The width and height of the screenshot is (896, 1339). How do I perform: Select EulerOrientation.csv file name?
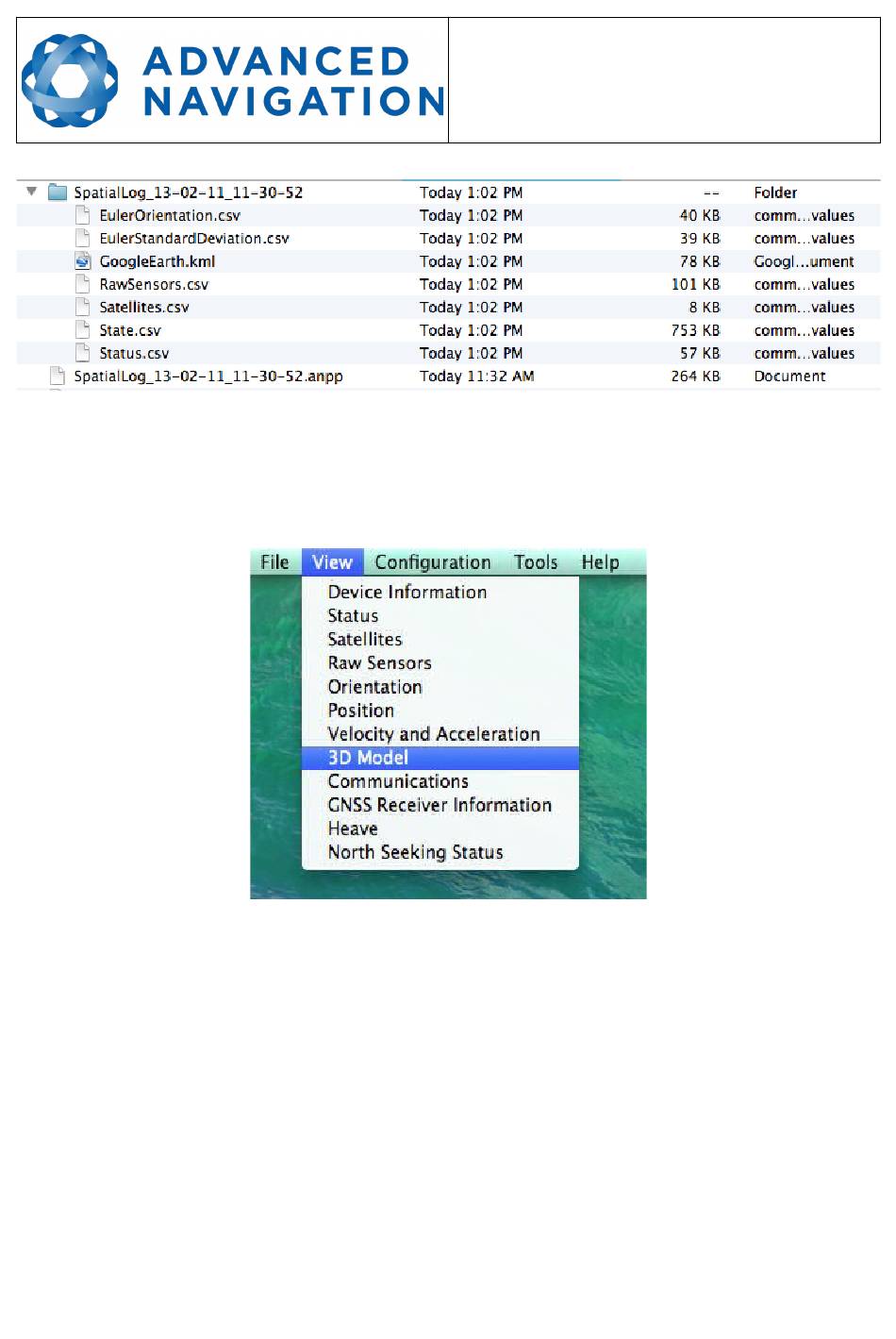click(170, 215)
